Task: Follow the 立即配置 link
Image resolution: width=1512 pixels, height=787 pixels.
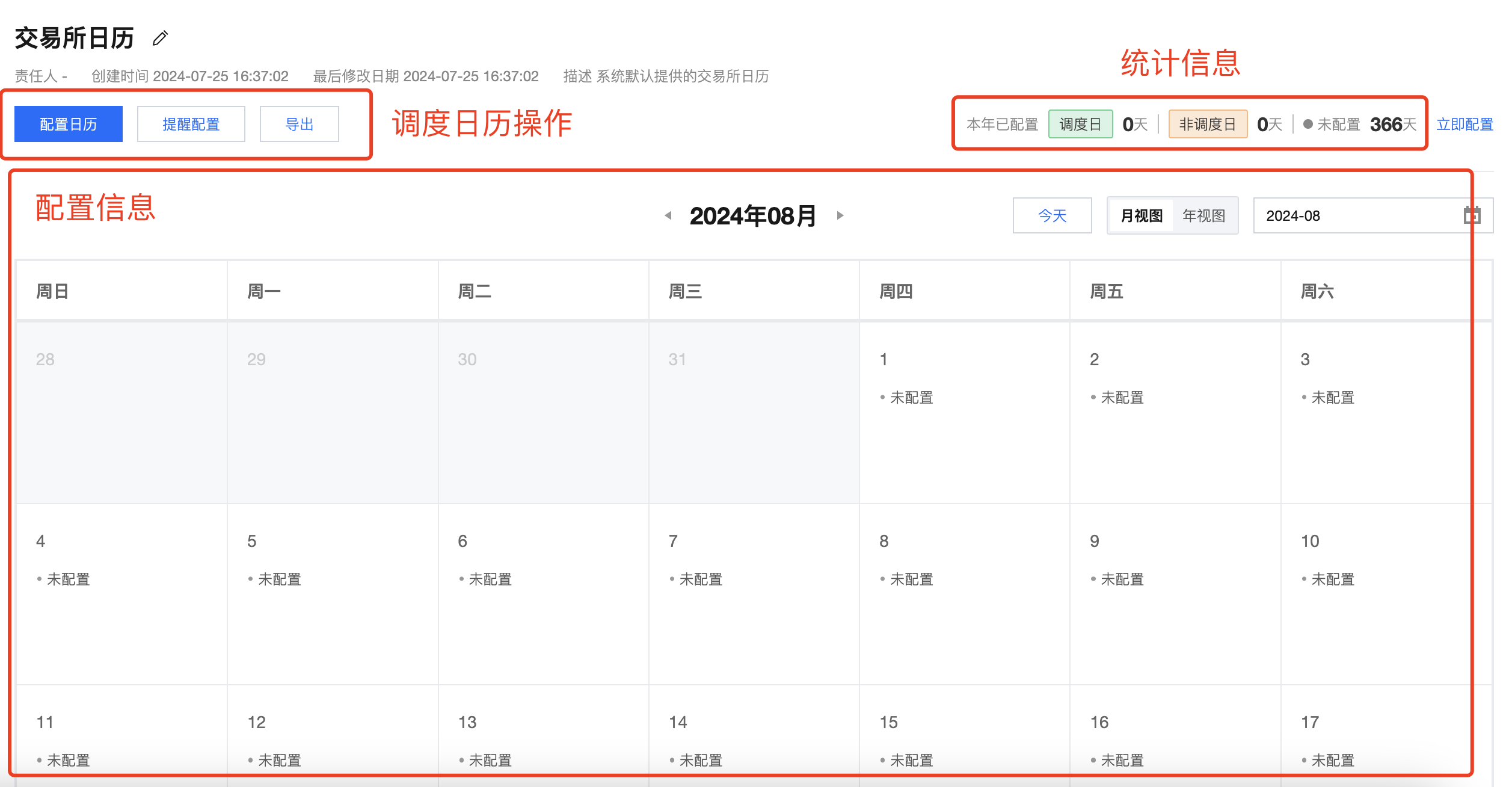Action: point(1464,125)
